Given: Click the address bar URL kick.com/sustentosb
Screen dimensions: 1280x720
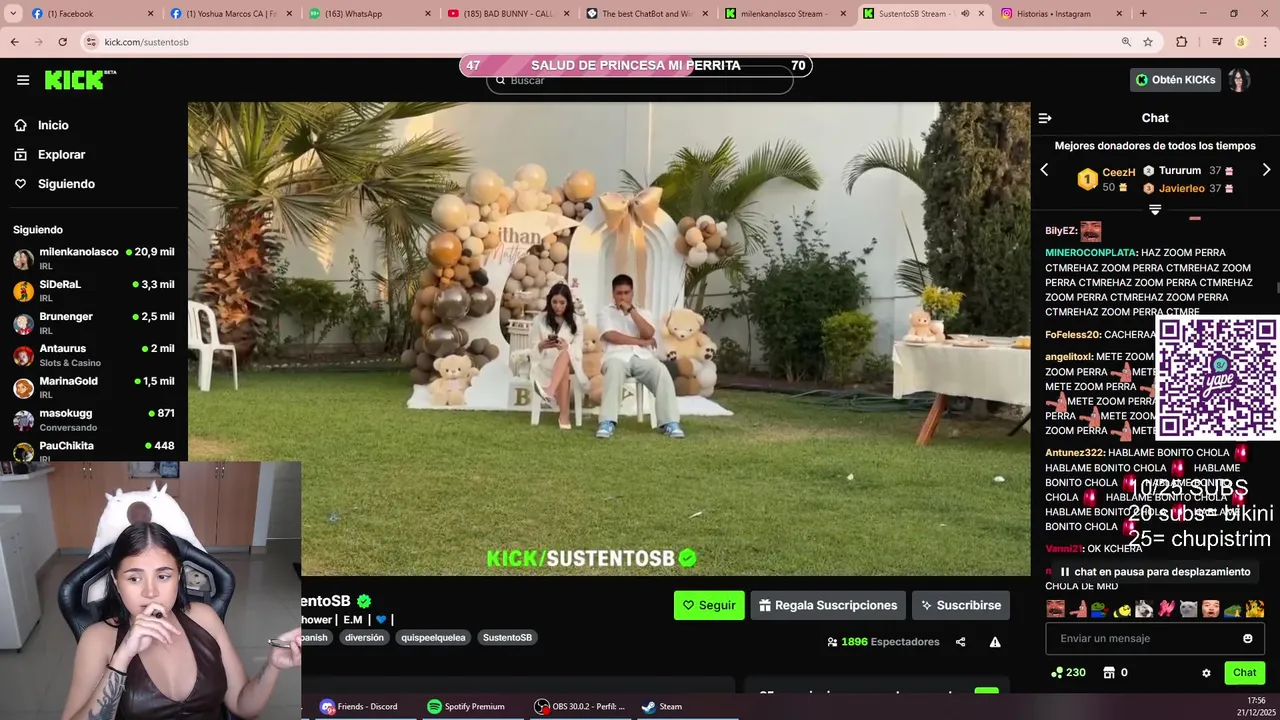Looking at the screenshot, I should 146,42.
